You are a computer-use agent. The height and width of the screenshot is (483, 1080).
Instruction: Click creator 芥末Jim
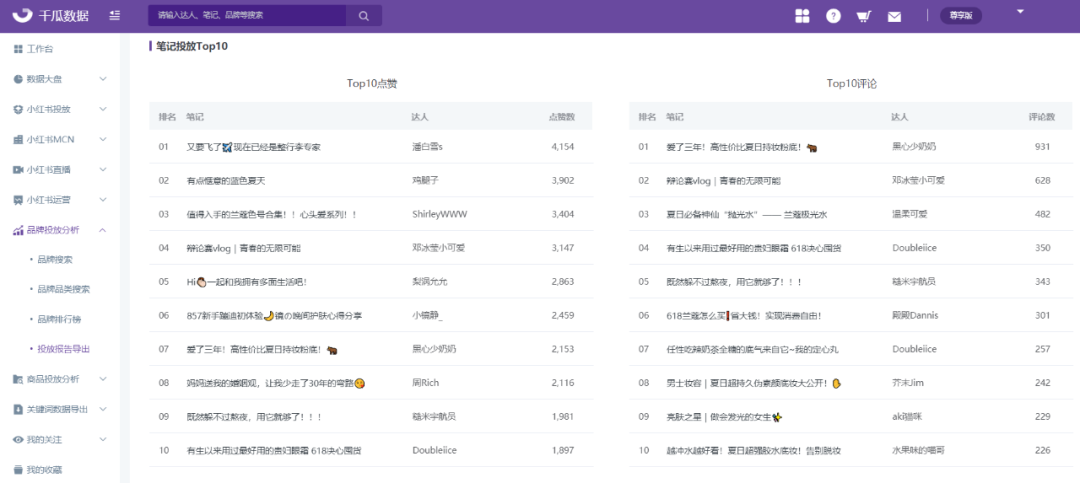point(908,383)
